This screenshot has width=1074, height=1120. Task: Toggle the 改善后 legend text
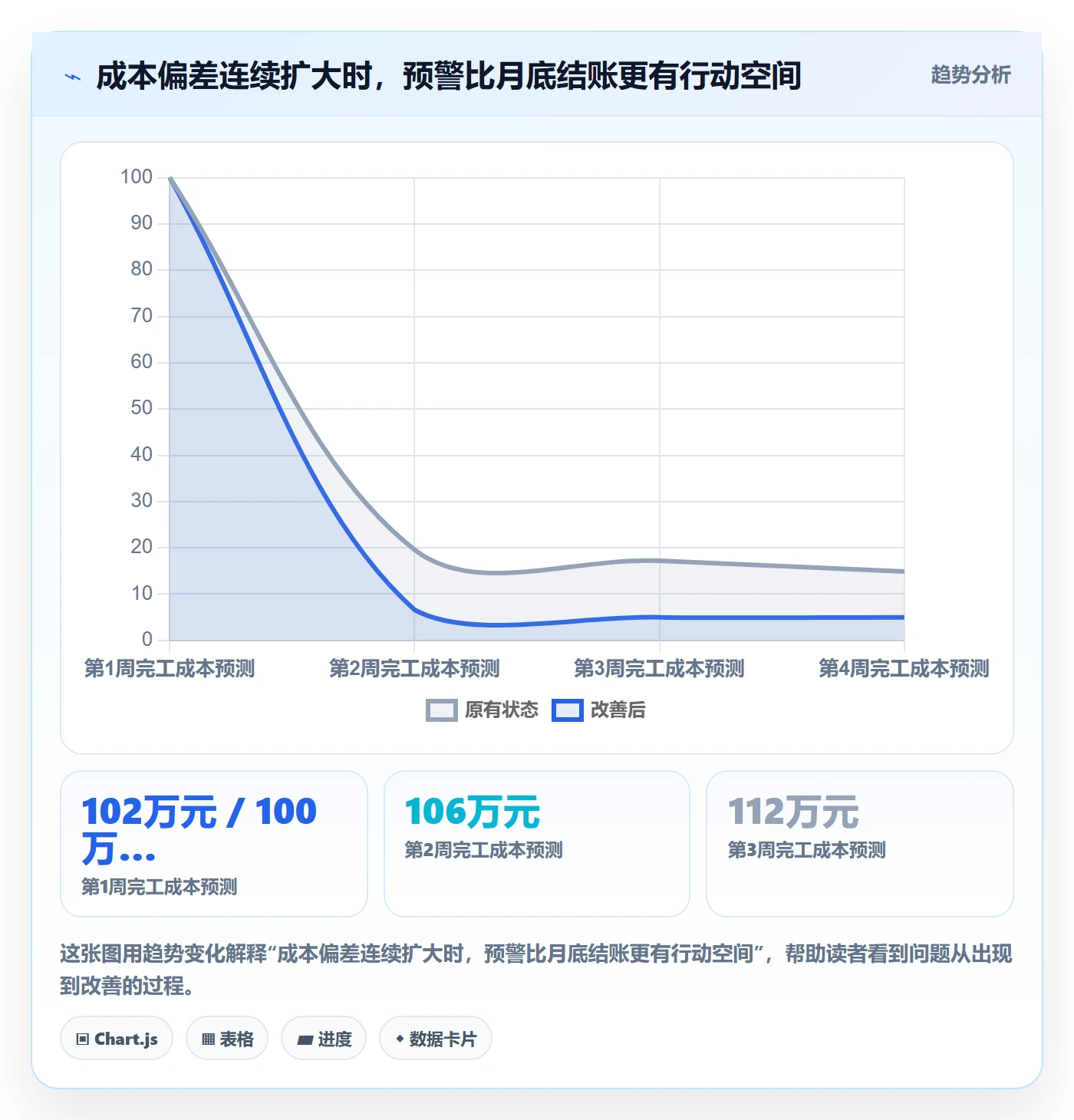click(x=618, y=710)
